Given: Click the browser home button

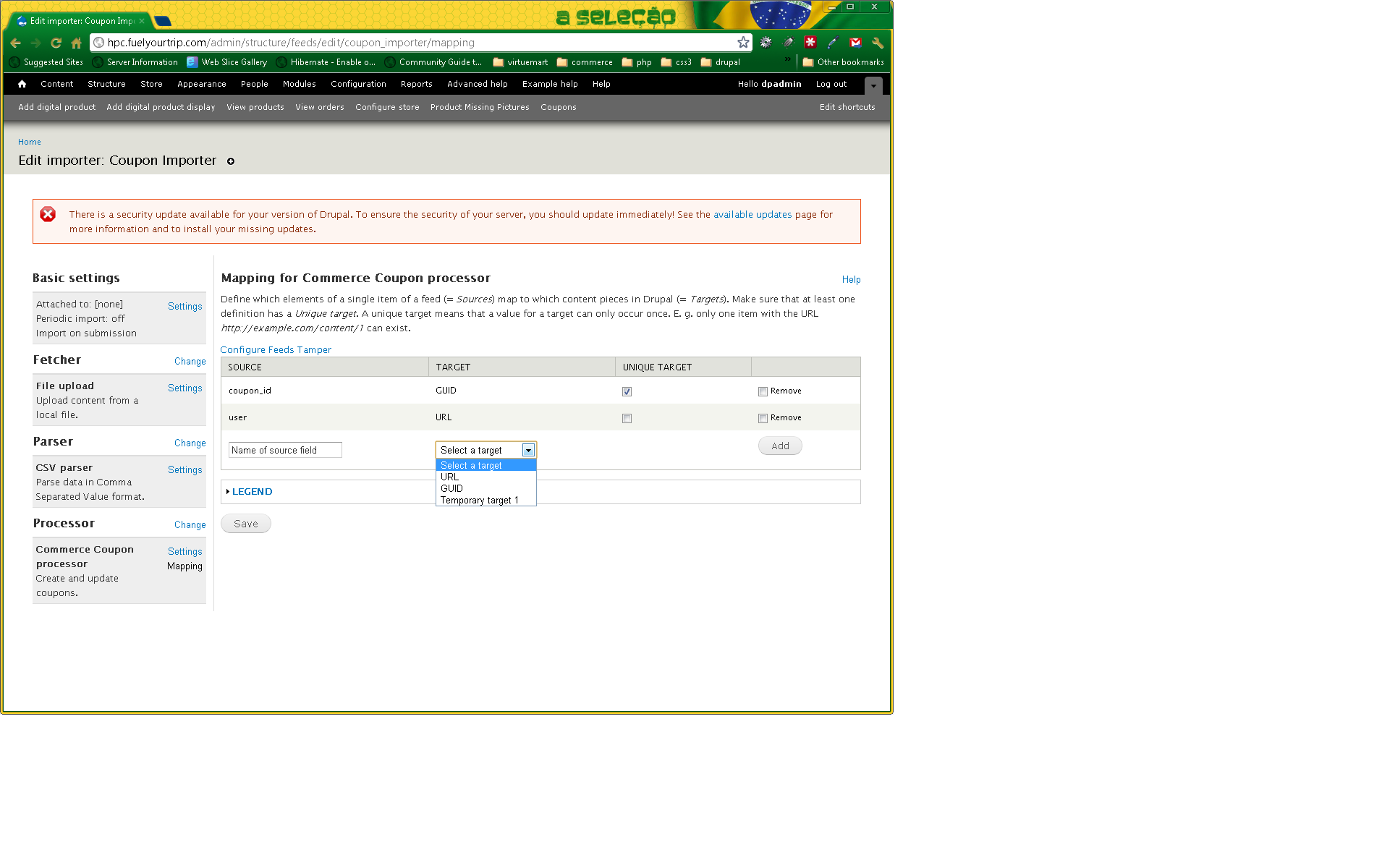Looking at the screenshot, I should 76,43.
